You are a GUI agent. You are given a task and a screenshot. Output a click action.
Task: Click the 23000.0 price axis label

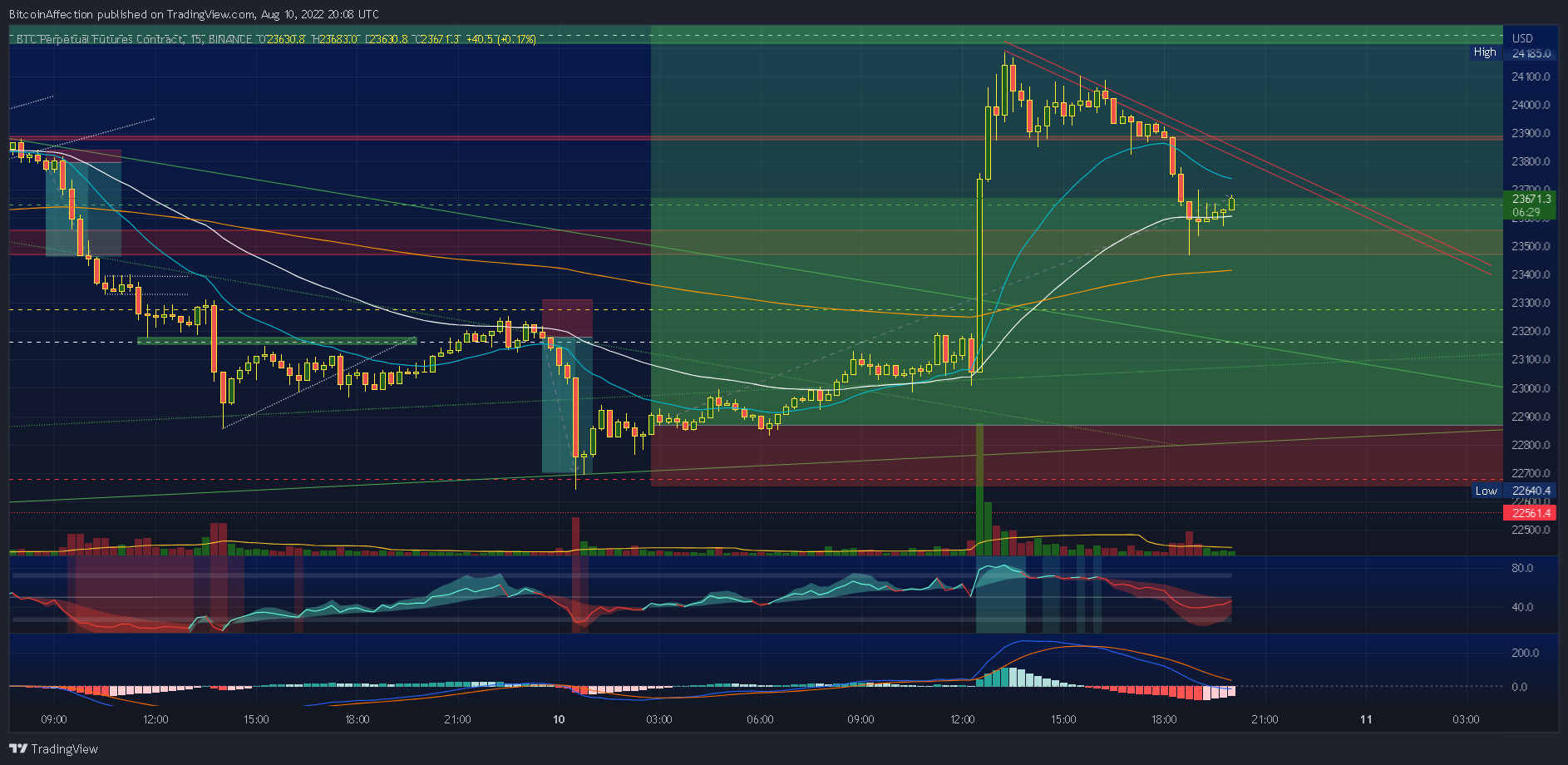pyautogui.click(x=1531, y=388)
